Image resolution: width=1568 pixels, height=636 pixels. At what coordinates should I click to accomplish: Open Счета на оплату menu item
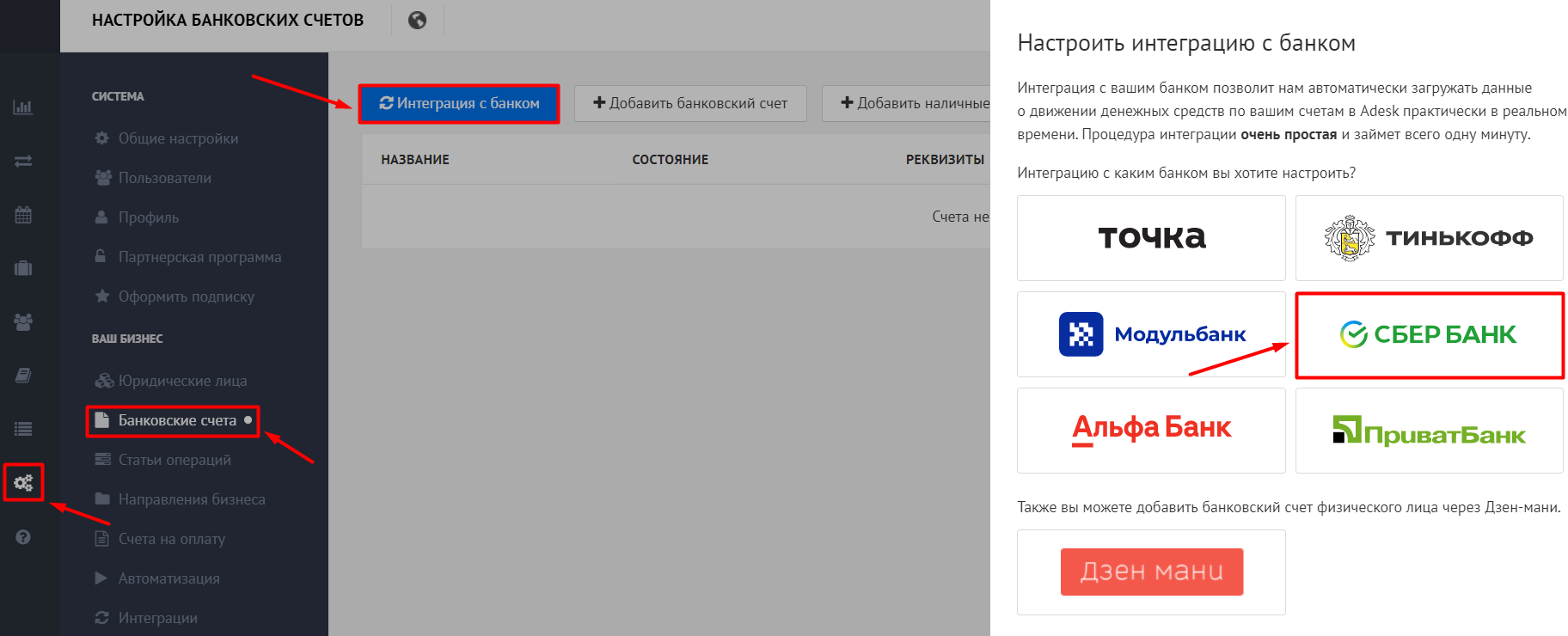172,539
